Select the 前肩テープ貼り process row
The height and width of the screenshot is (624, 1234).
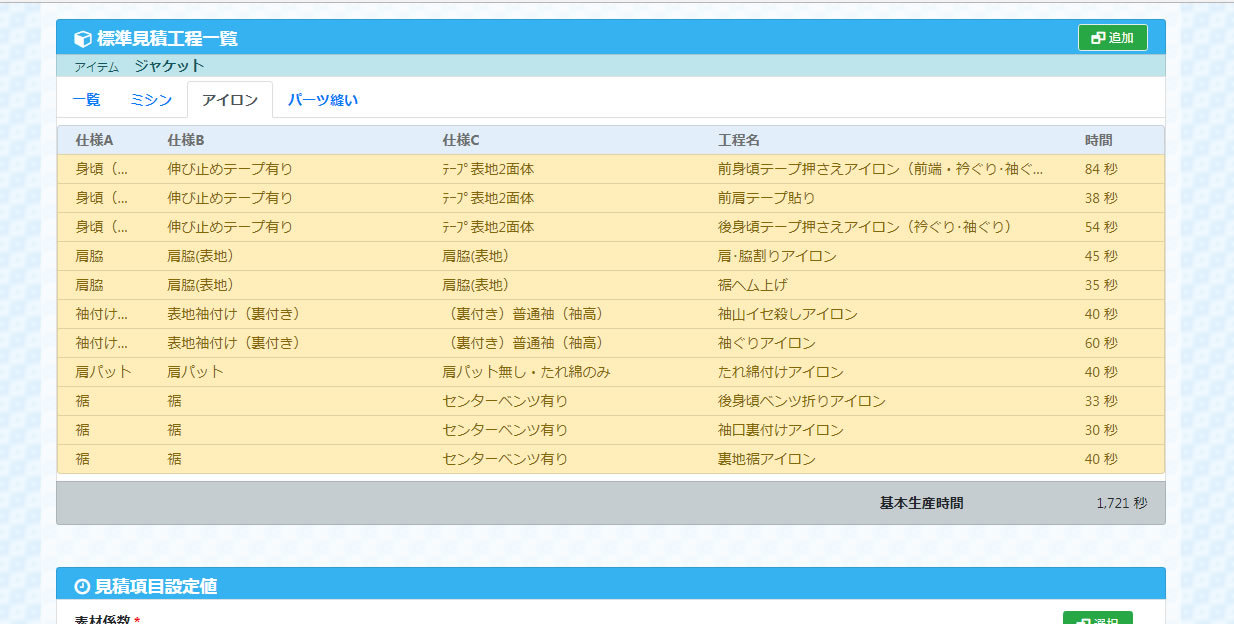766,198
